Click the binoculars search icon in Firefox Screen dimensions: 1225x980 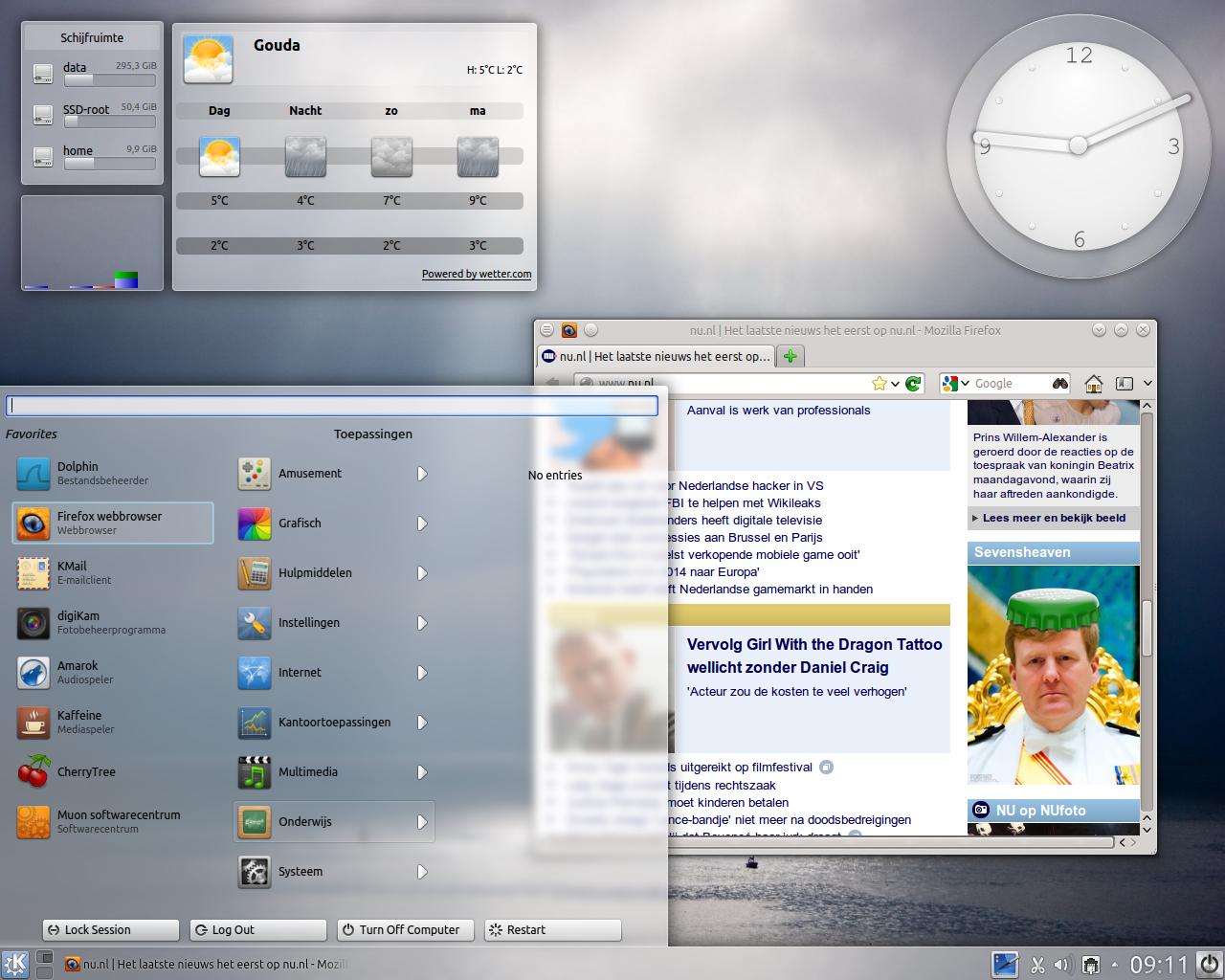click(x=1060, y=383)
